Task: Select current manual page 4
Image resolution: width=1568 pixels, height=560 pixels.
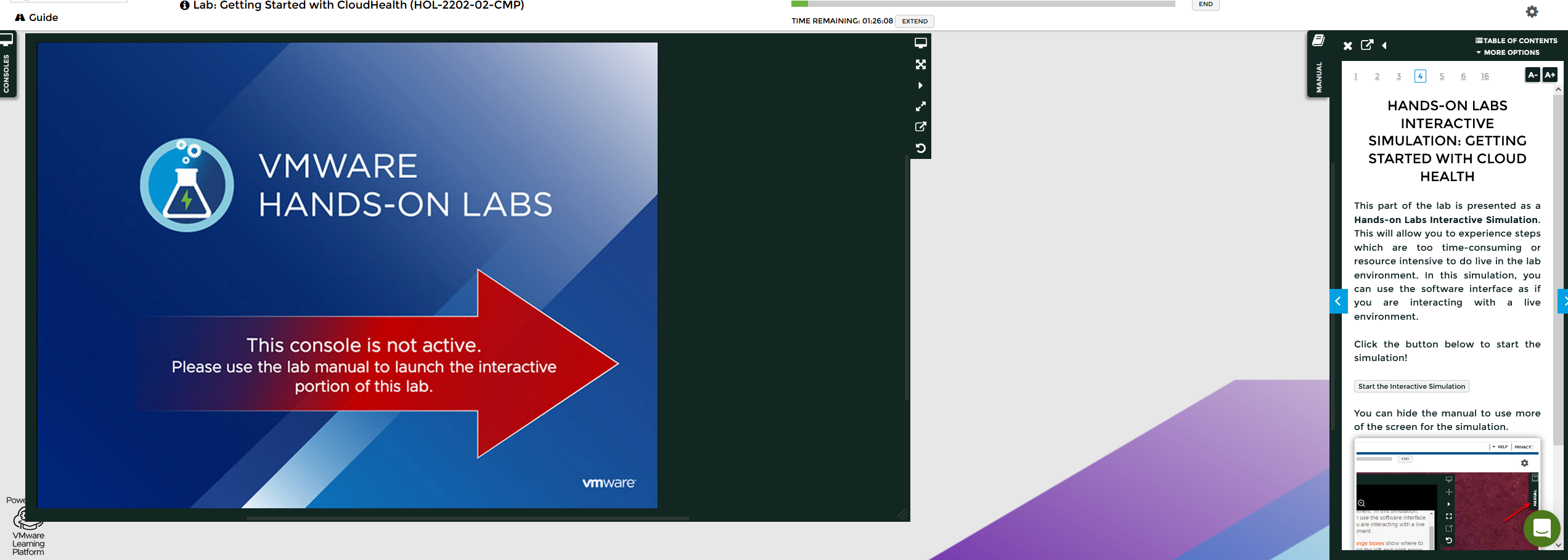Action: [x=1420, y=76]
